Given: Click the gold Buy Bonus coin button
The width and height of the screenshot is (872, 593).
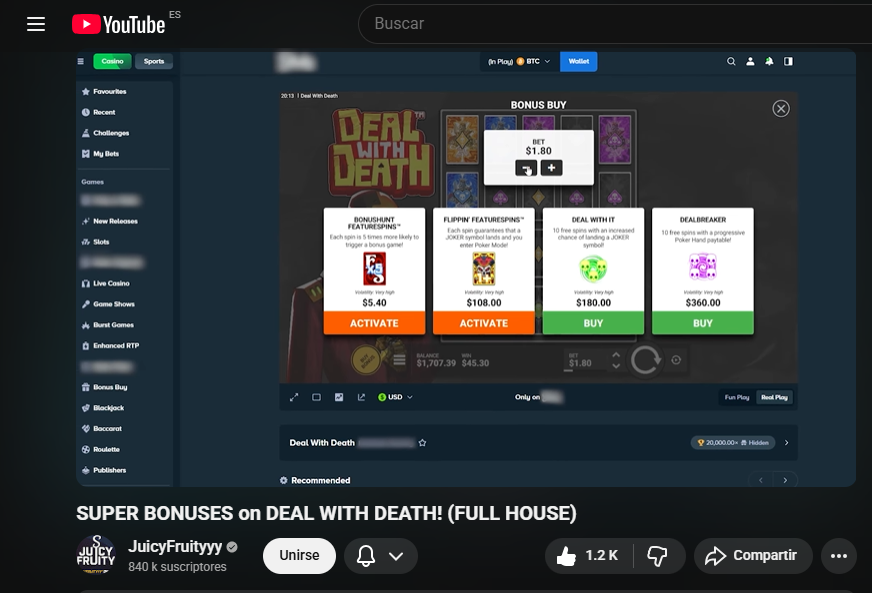Looking at the screenshot, I should point(368,360).
